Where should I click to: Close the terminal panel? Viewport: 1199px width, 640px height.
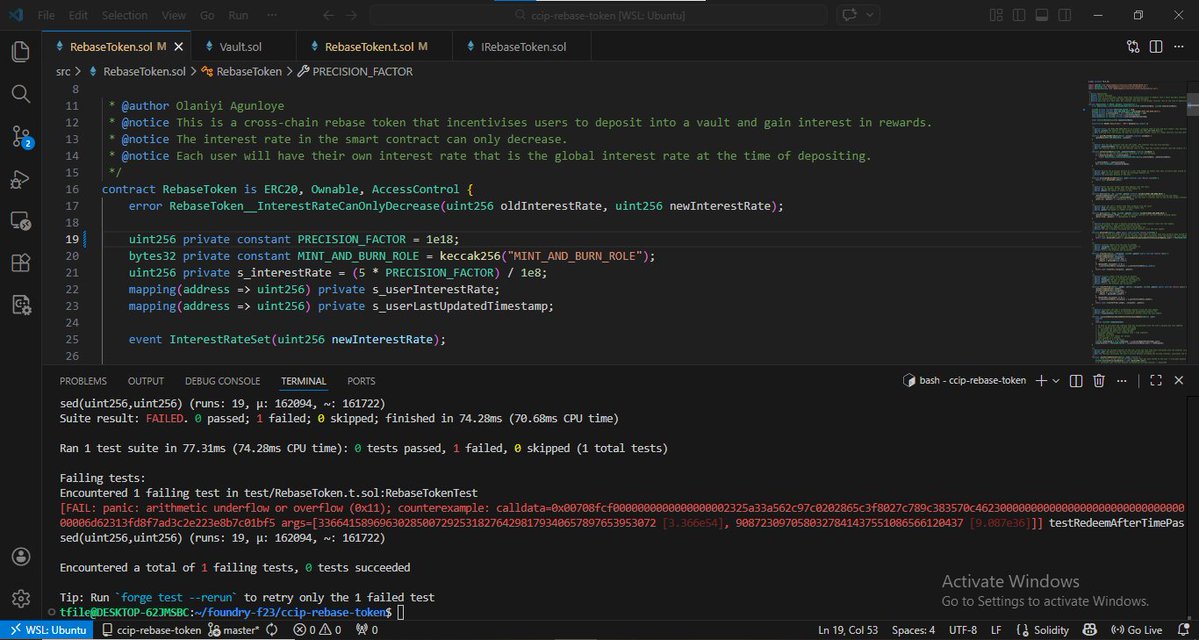click(1178, 381)
